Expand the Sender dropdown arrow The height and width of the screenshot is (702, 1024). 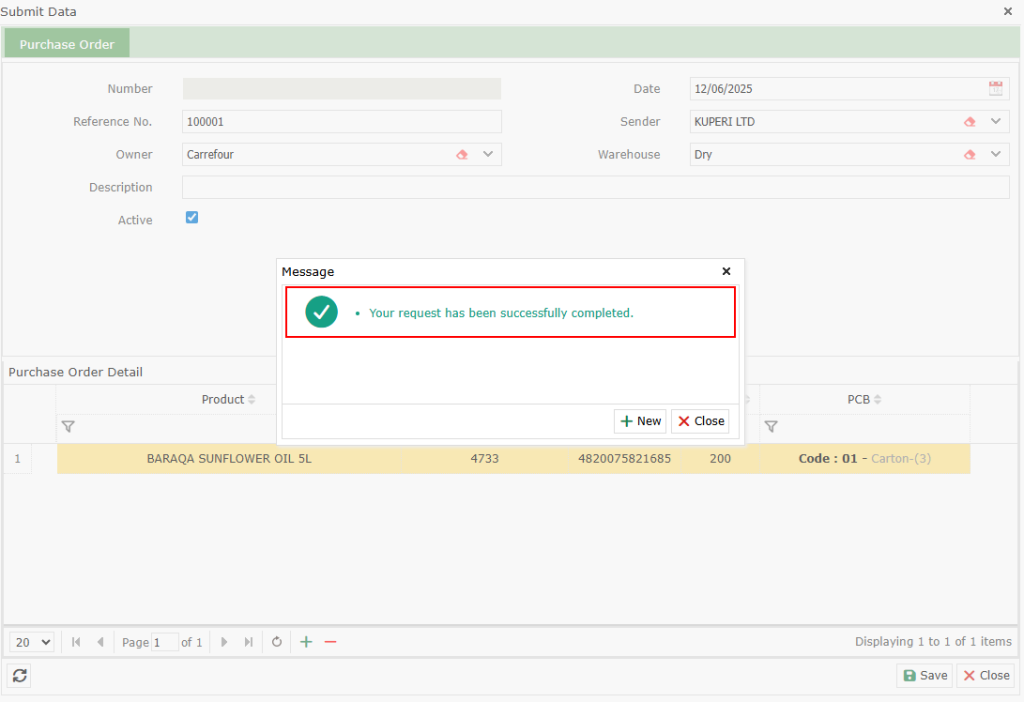[995, 122]
